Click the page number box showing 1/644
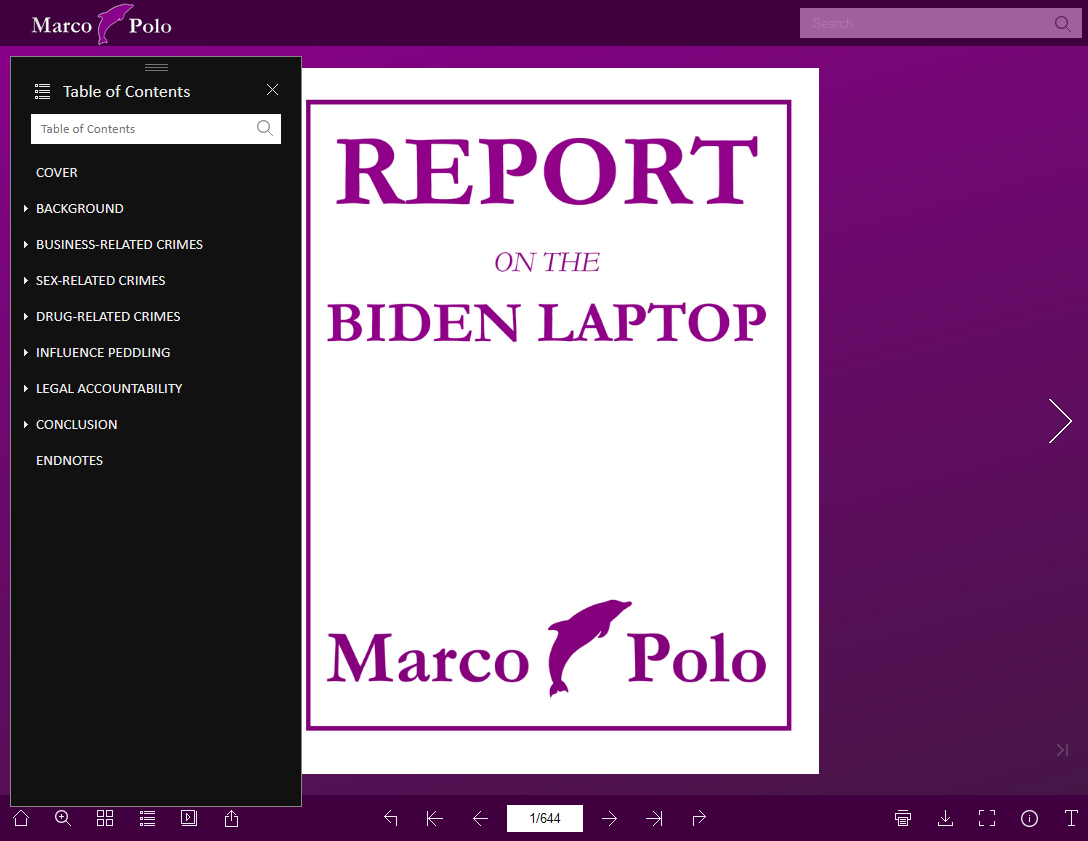Viewport: 1088px width, 841px height. [x=545, y=819]
